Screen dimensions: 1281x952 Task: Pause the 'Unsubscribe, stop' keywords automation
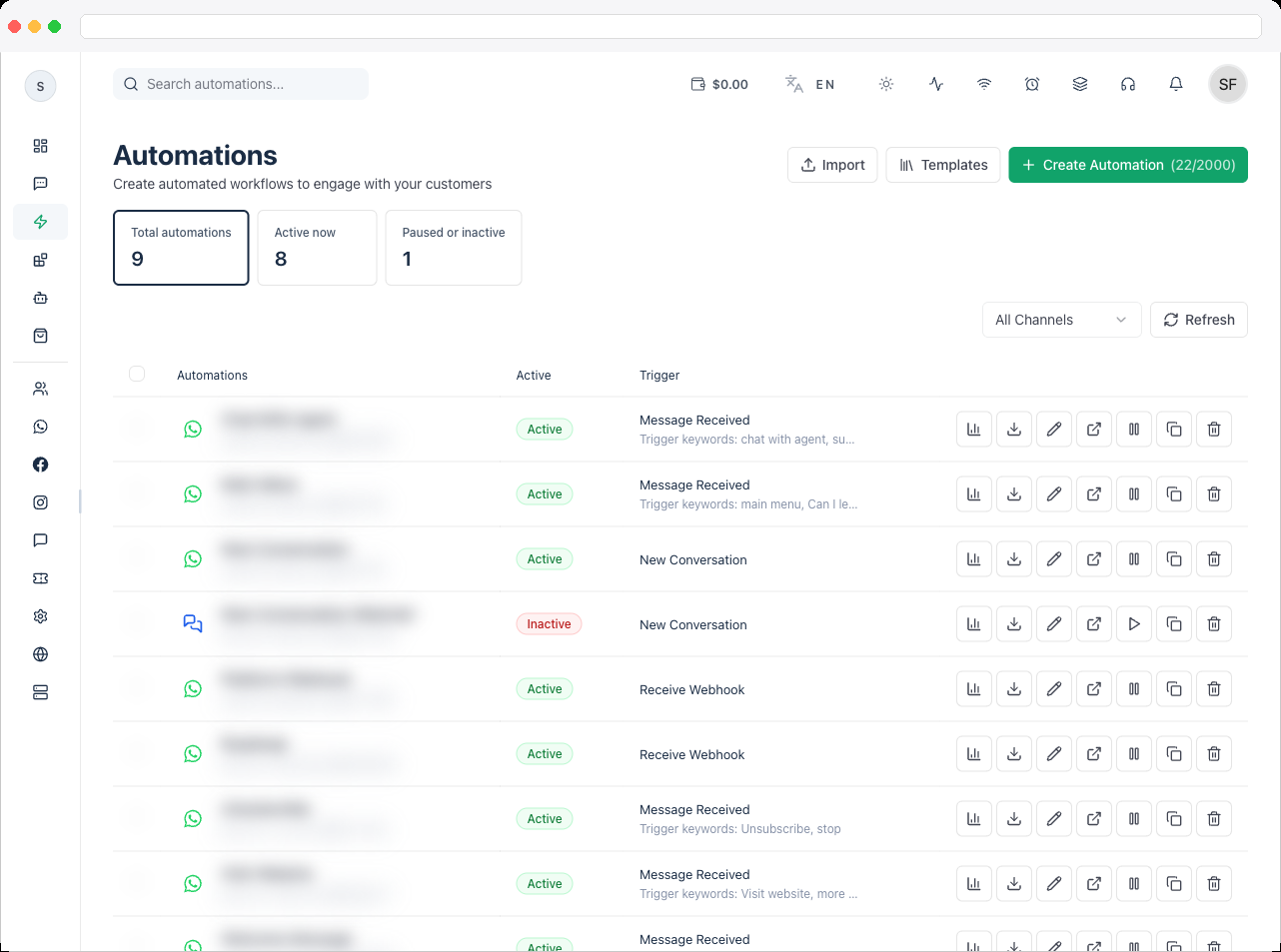1134,819
